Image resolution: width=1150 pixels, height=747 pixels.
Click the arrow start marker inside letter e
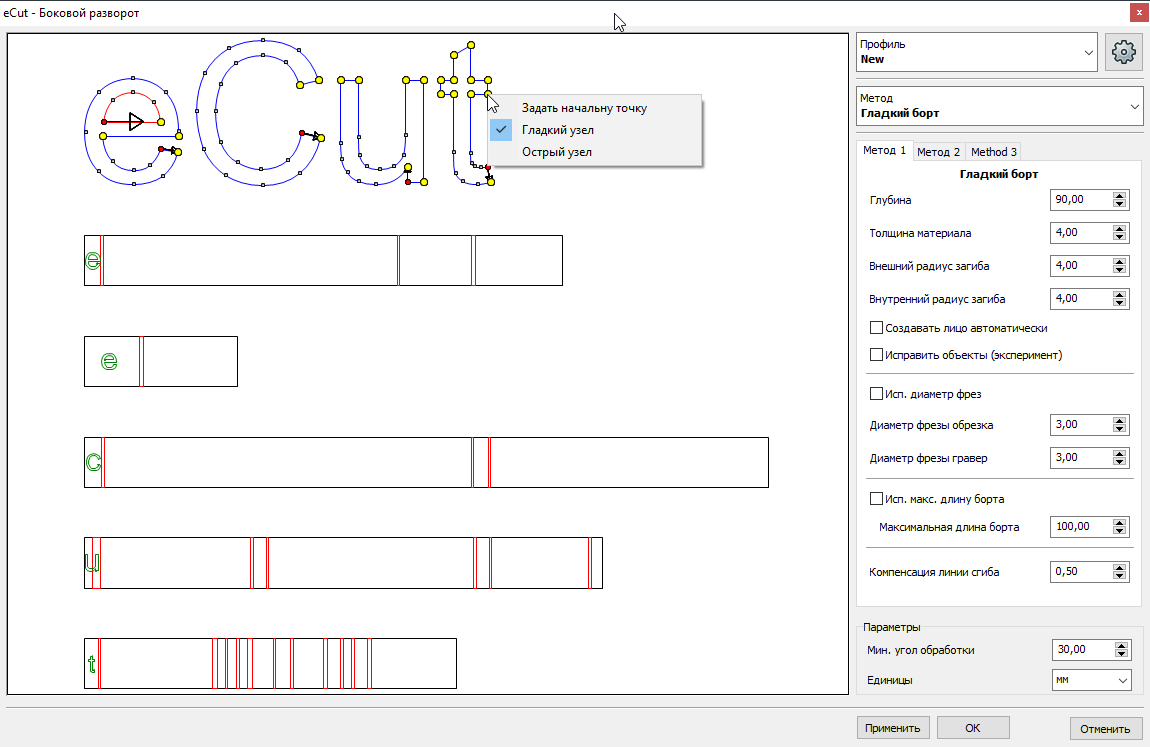click(136, 122)
